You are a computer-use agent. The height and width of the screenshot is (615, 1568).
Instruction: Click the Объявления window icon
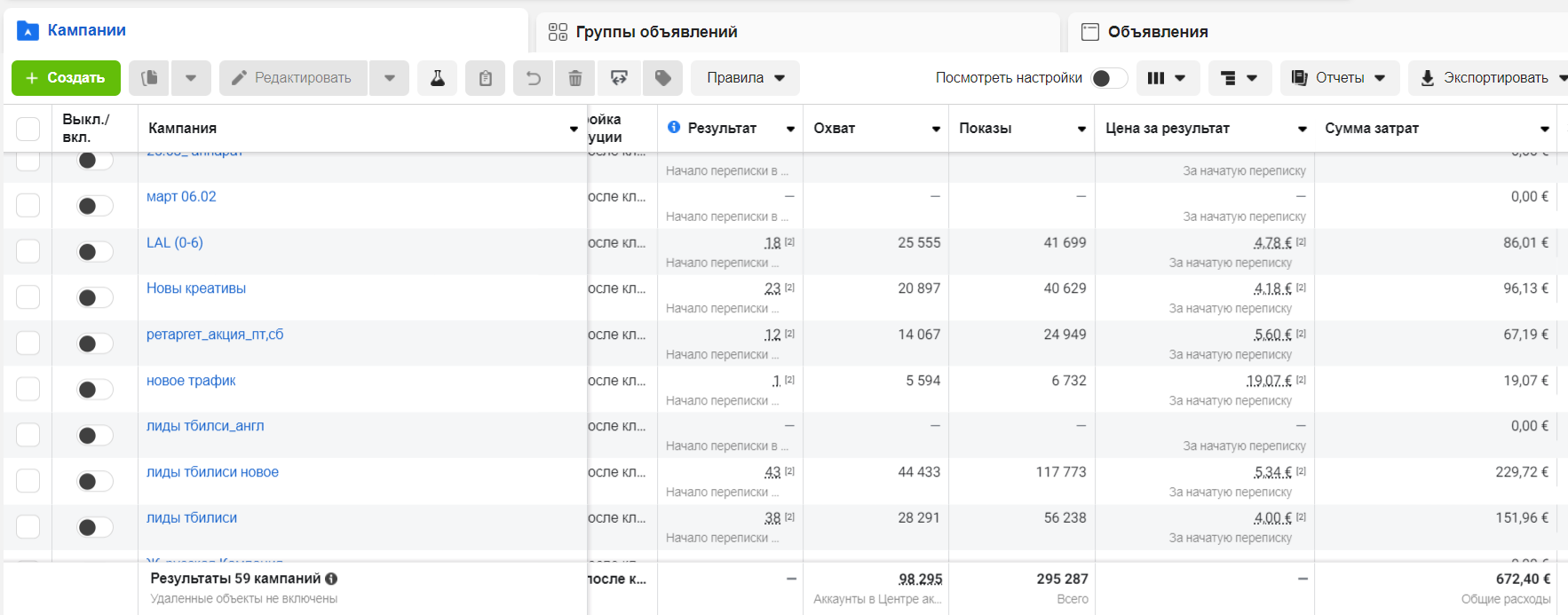1089,32
